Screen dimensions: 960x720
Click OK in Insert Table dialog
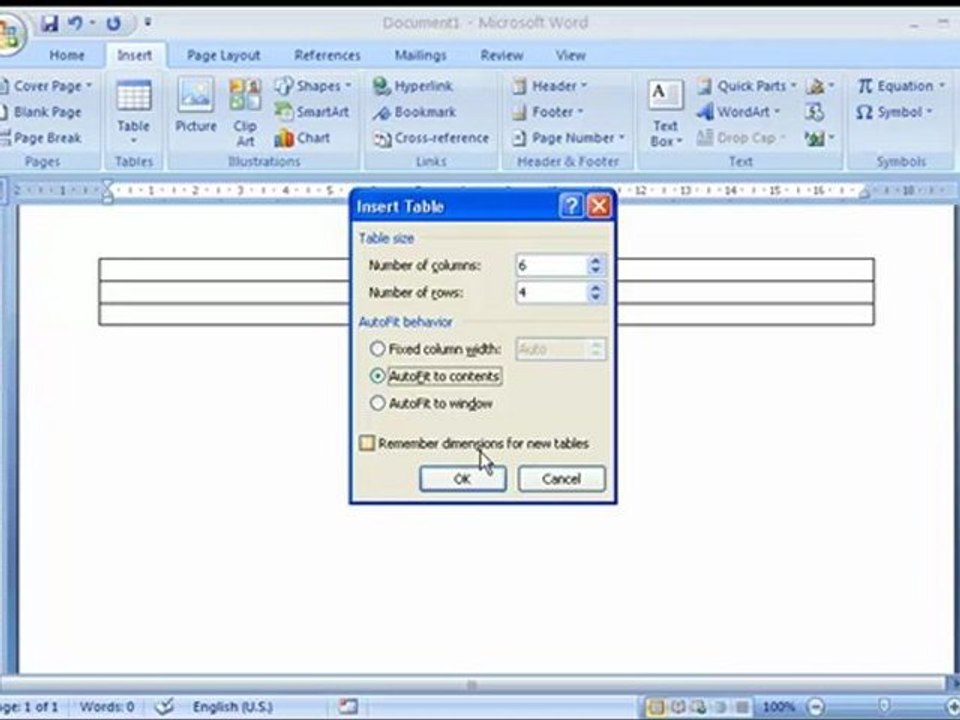tap(463, 479)
